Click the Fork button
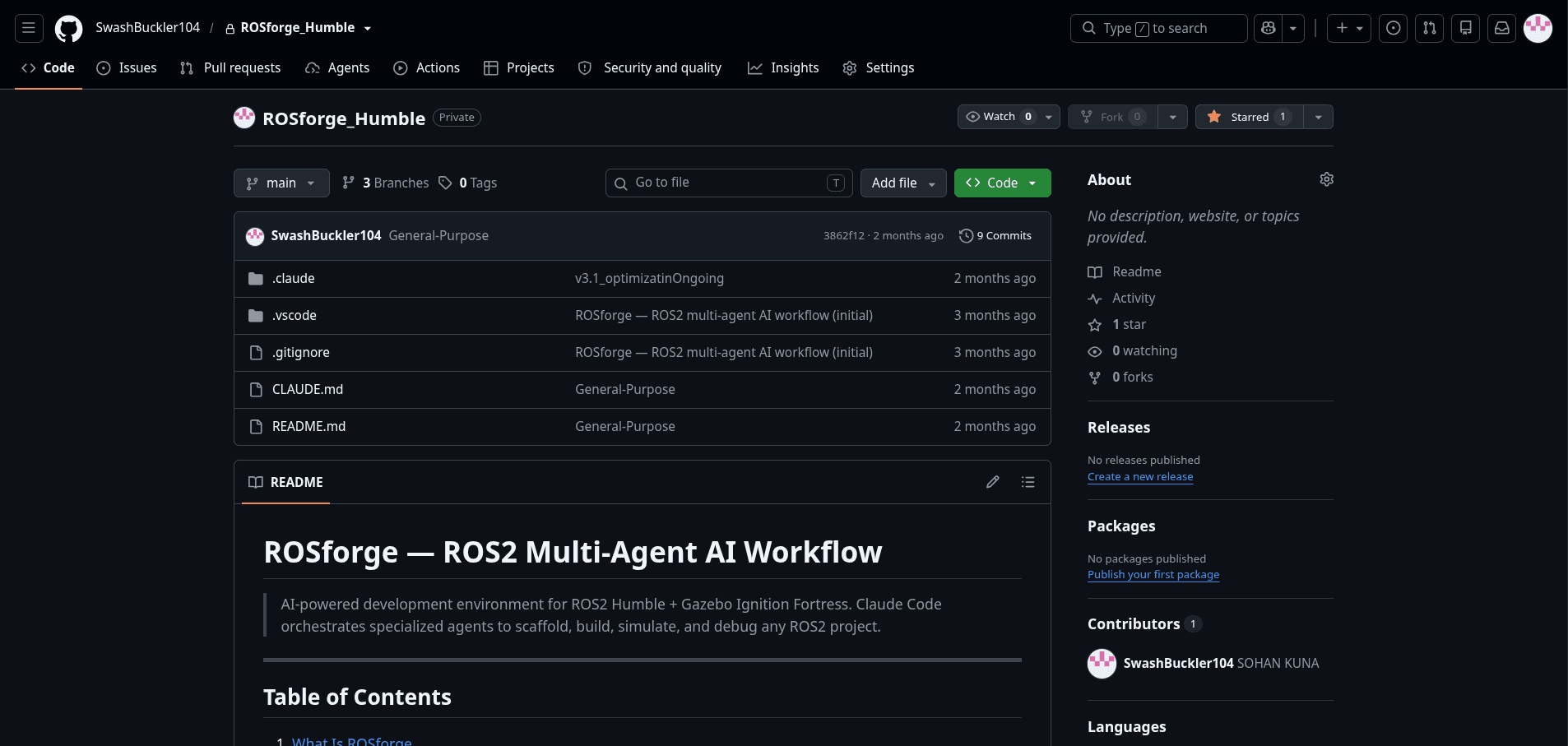 click(1112, 117)
